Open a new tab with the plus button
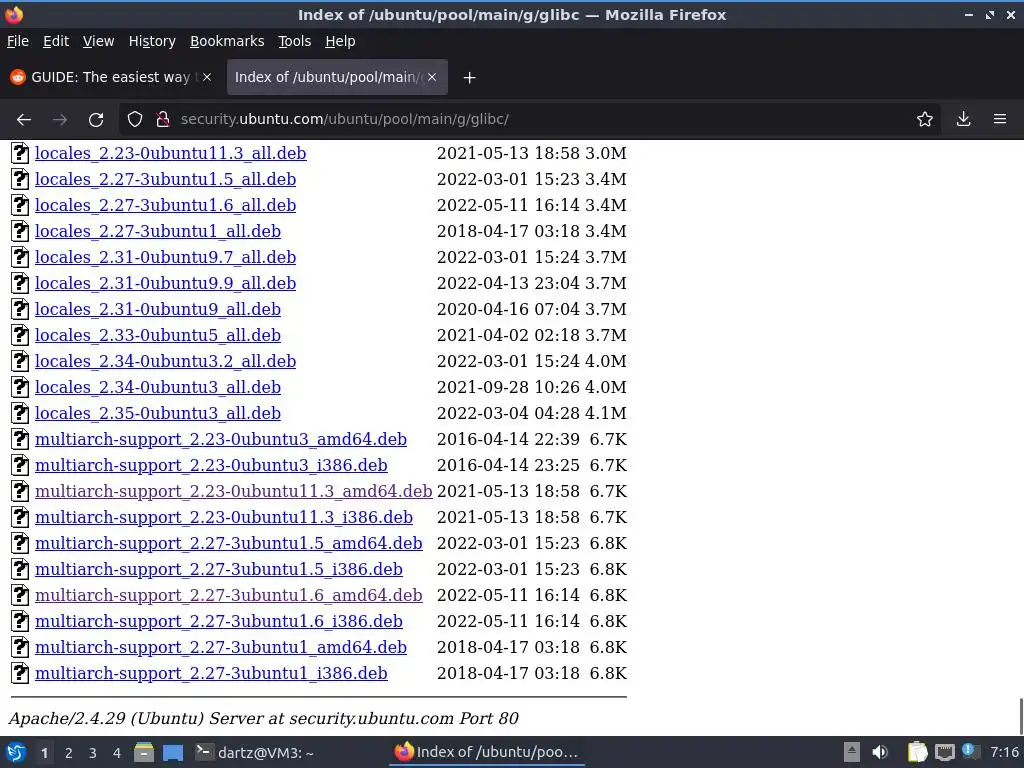The width and height of the screenshot is (1024, 768). click(x=469, y=78)
